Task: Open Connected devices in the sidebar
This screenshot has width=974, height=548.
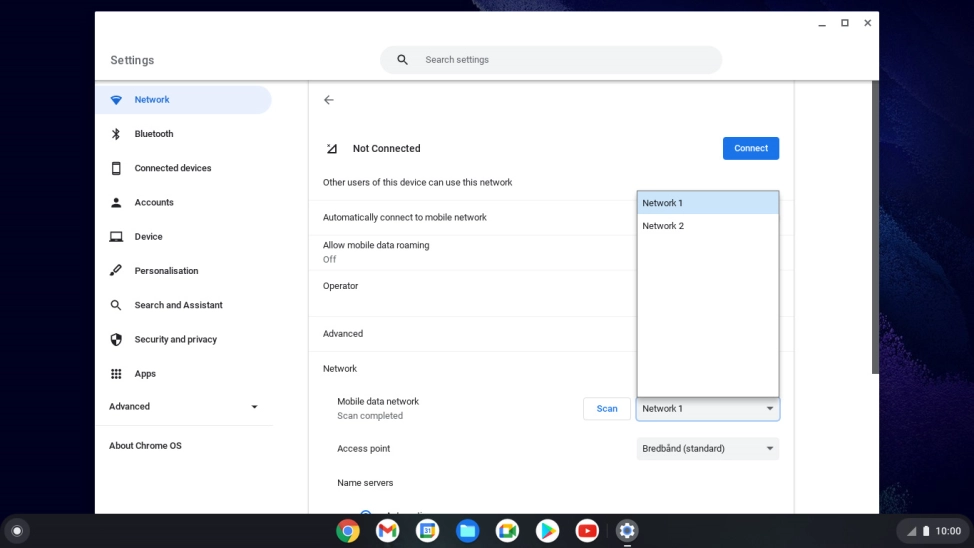Action: point(172,168)
